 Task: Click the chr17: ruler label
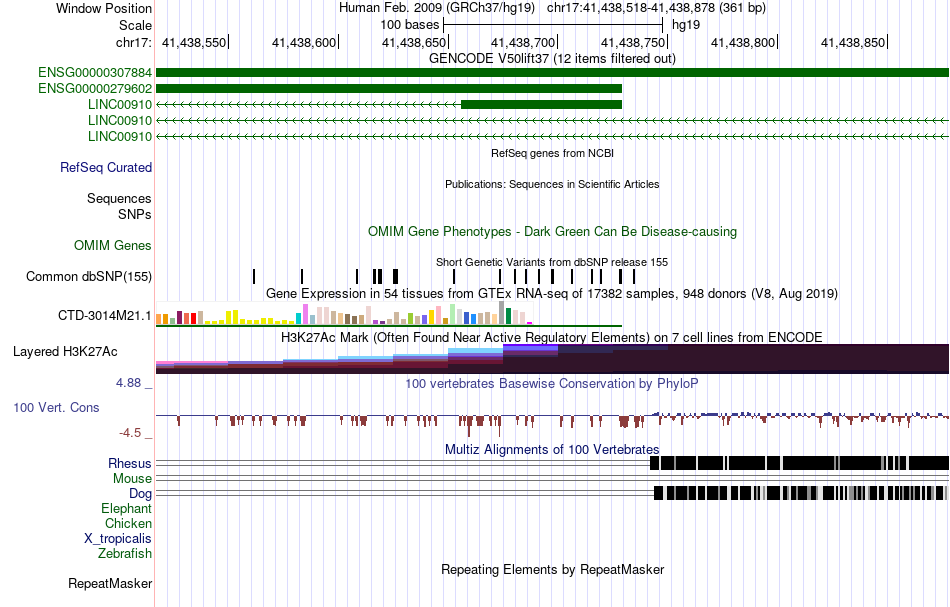pos(133,42)
